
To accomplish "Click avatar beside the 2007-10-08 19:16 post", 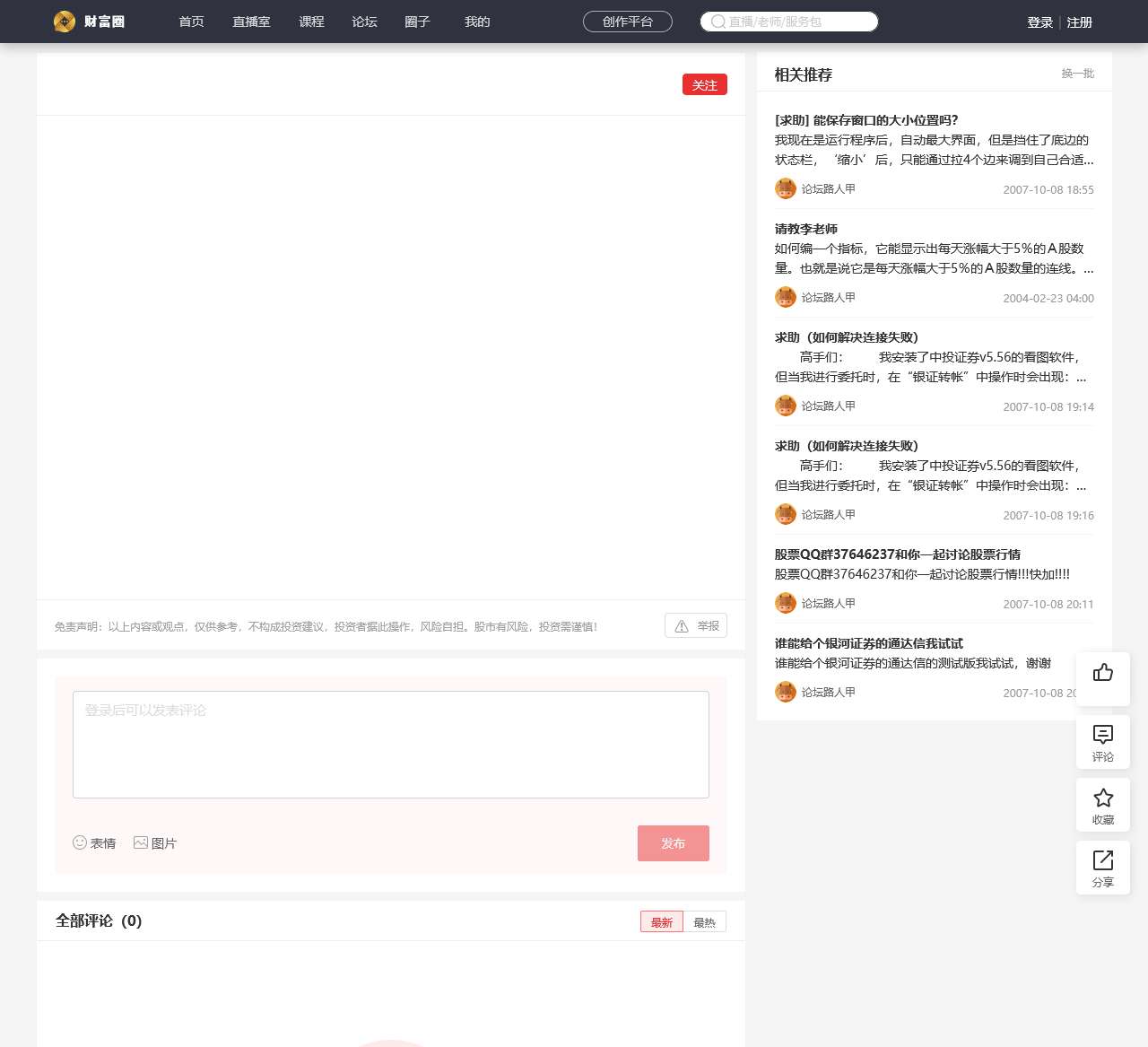I will pos(786,514).
